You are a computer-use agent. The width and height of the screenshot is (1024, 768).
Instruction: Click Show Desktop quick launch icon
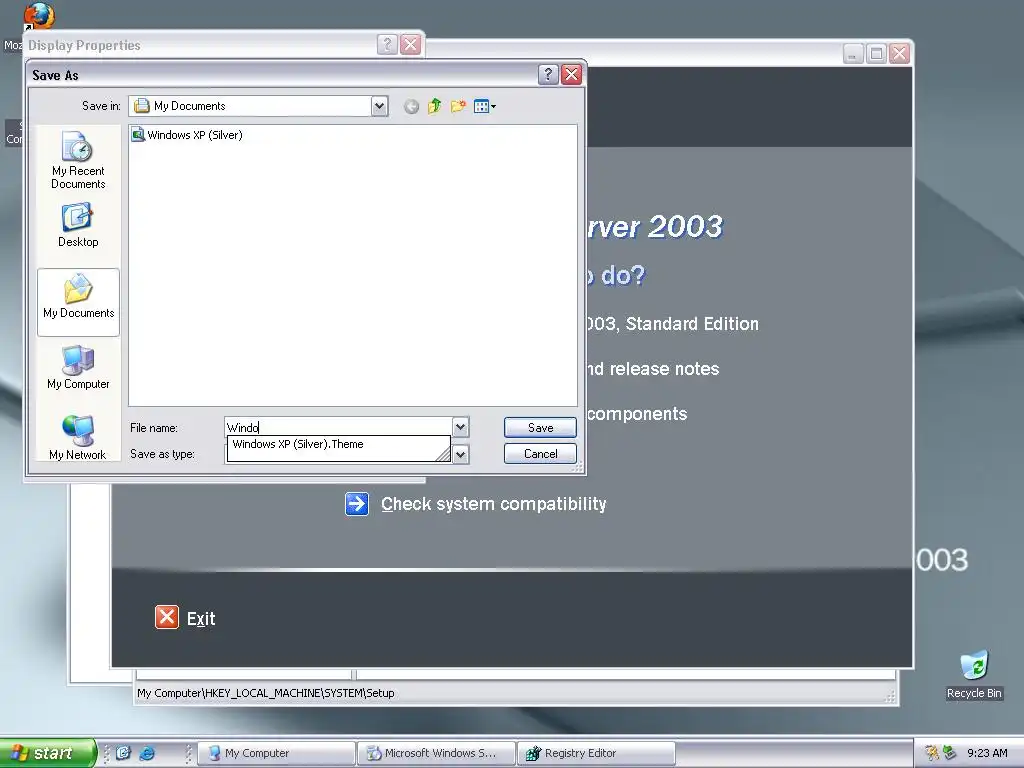click(123, 753)
